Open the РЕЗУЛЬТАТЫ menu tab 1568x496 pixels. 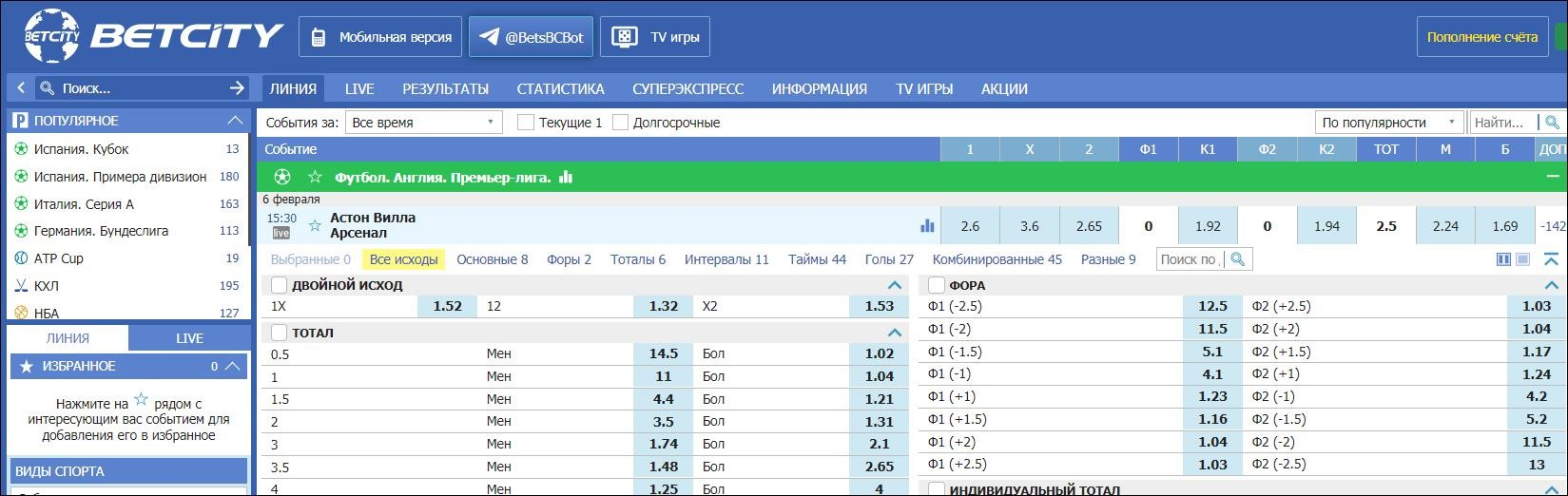445,89
